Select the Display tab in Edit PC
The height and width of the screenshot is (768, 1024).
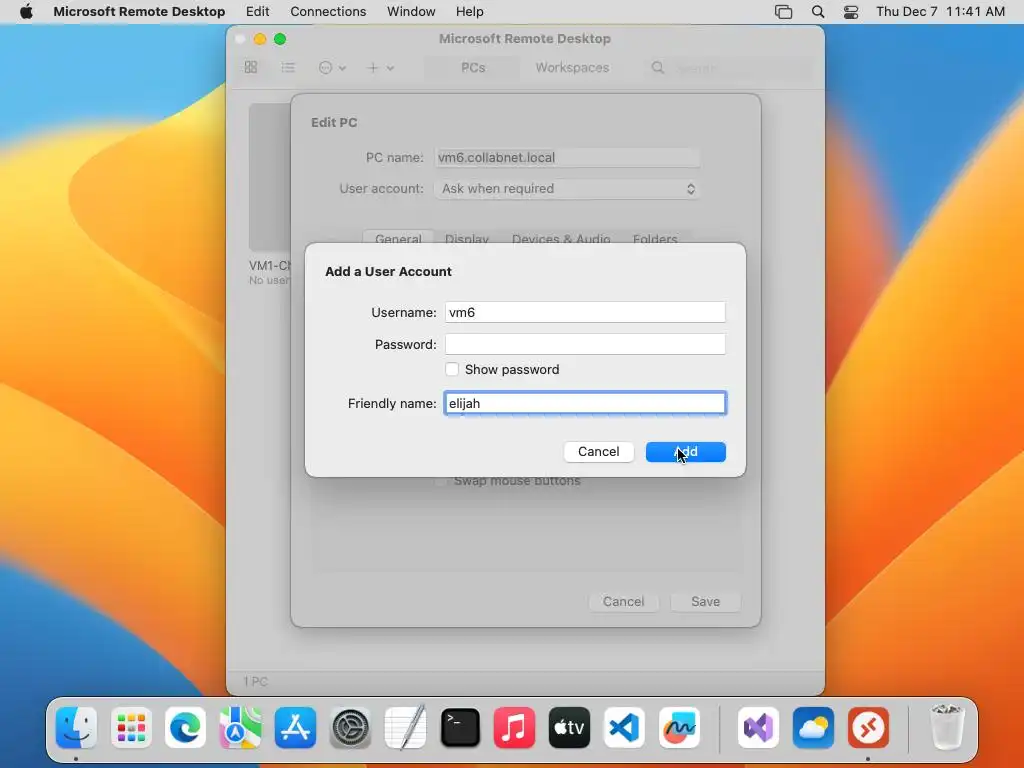pyautogui.click(x=467, y=238)
